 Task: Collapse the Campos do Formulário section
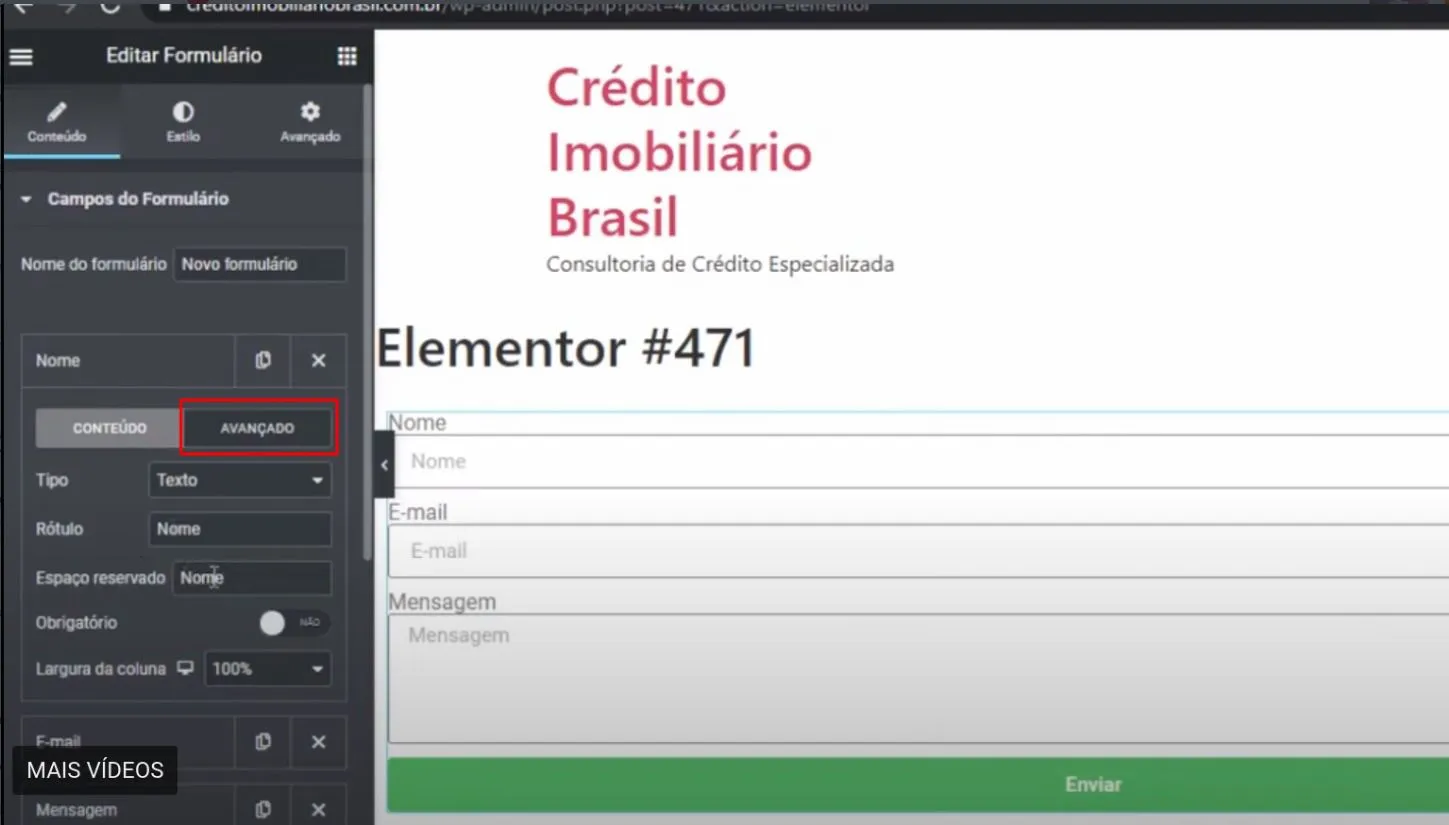tap(125, 199)
